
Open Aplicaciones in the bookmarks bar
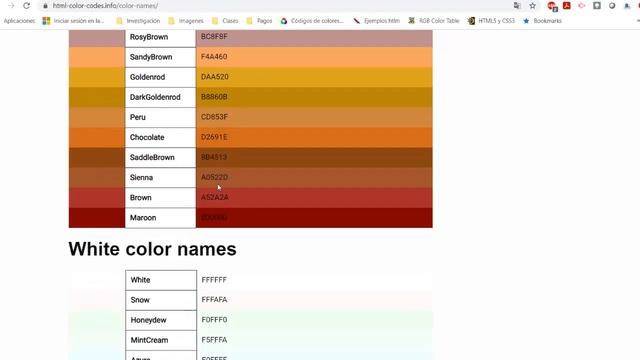(19, 21)
